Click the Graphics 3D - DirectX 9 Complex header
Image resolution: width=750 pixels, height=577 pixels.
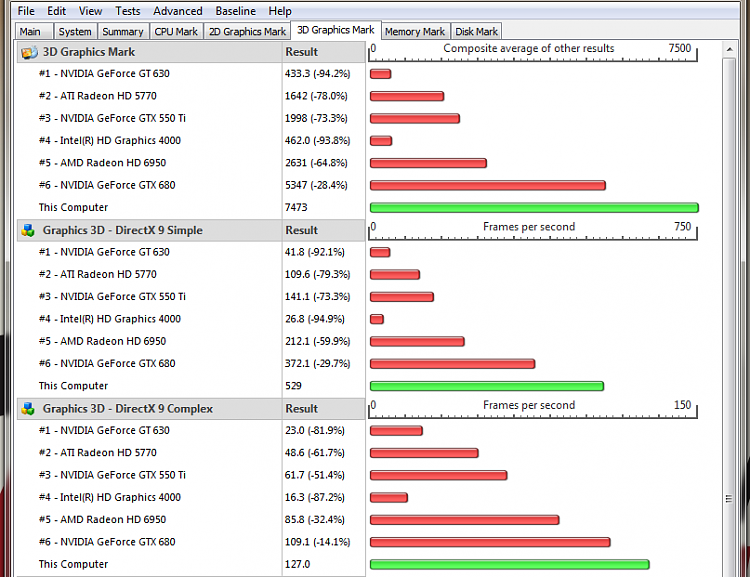point(149,409)
